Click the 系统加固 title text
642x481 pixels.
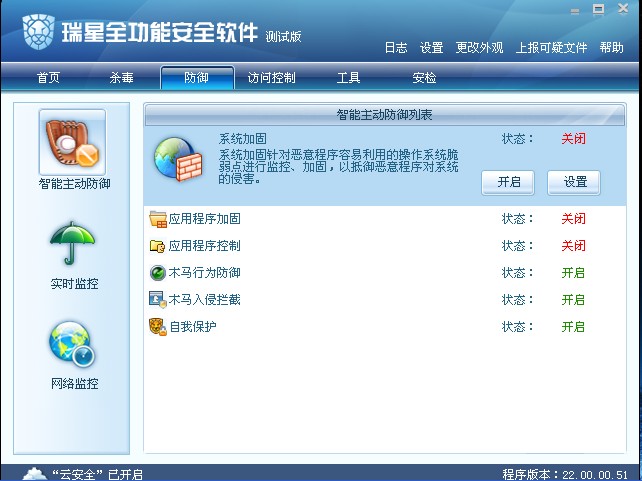click(x=242, y=139)
